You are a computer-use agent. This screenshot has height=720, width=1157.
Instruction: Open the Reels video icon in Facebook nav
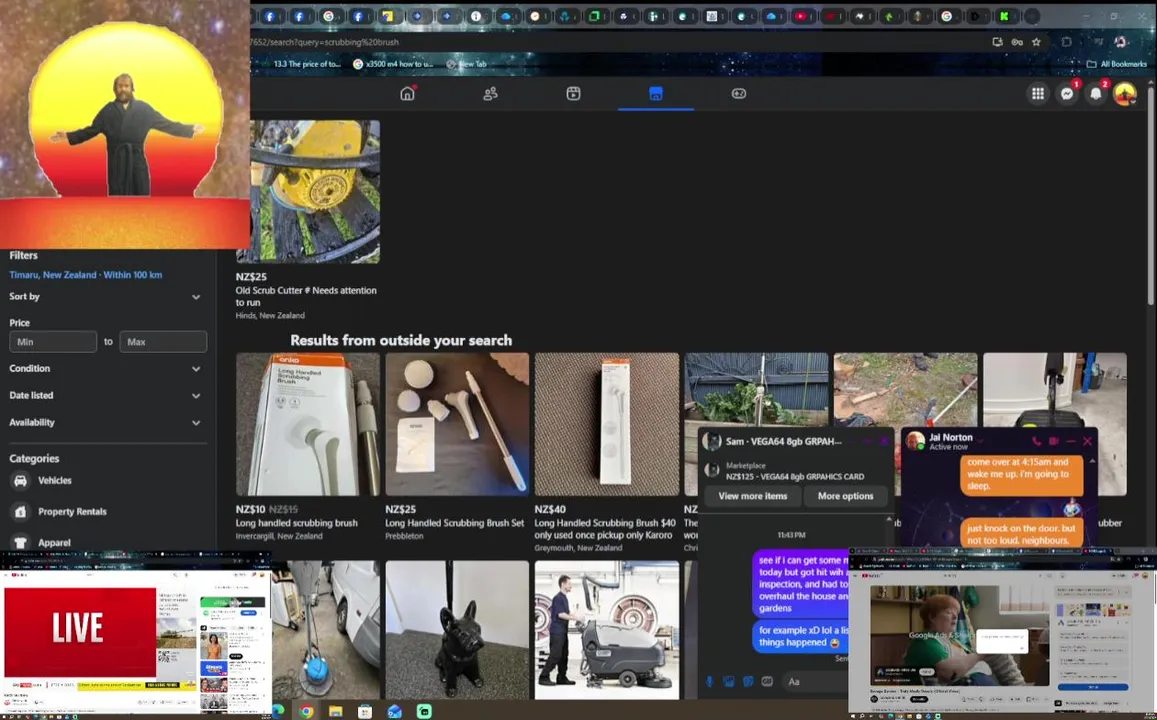pyautogui.click(x=573, y=94)
